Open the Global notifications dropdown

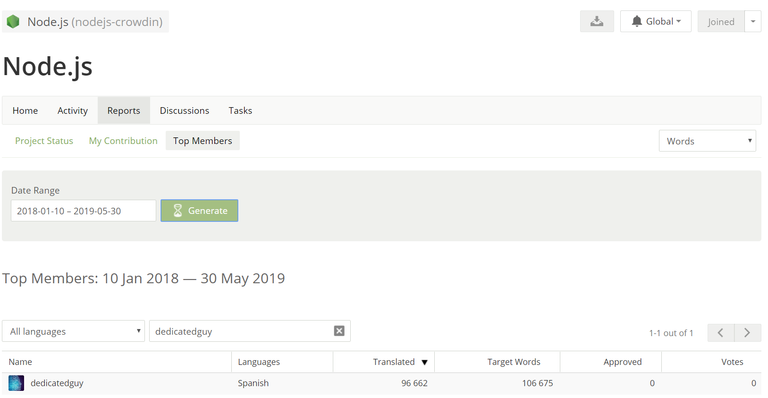coord(656,22)
